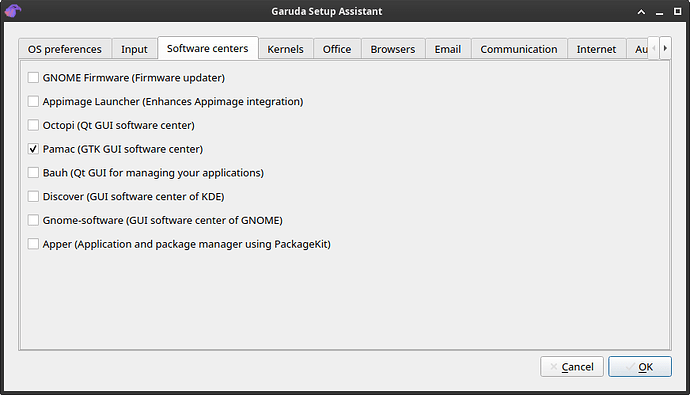Image resolution: width=690 pixels, height=395 pixels.
Task: Click the Cancel button
Action: click(x=572, y=367)
